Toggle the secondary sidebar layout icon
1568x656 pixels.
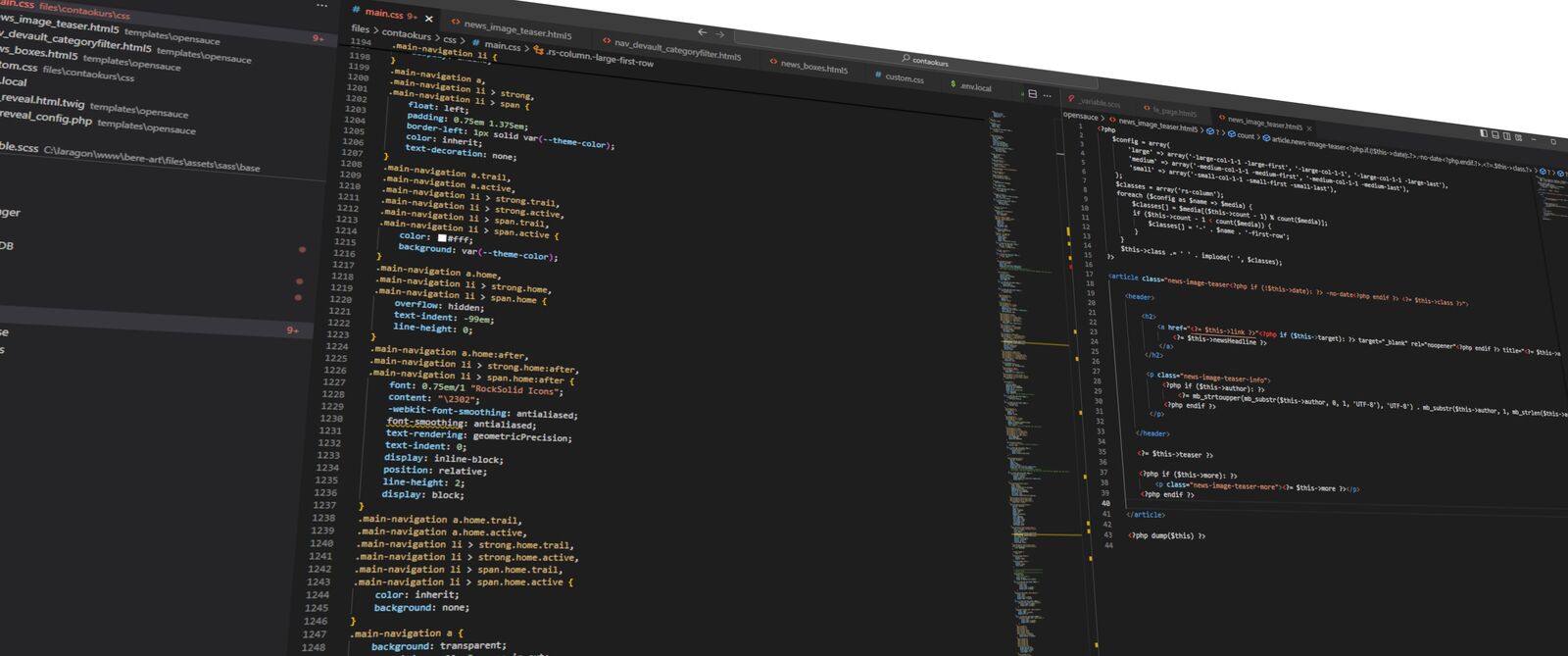click(1506, 136)
